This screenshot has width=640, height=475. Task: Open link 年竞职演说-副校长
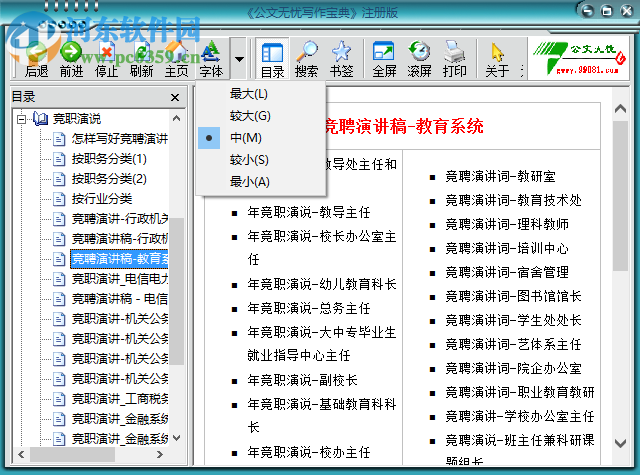point(302,381)
